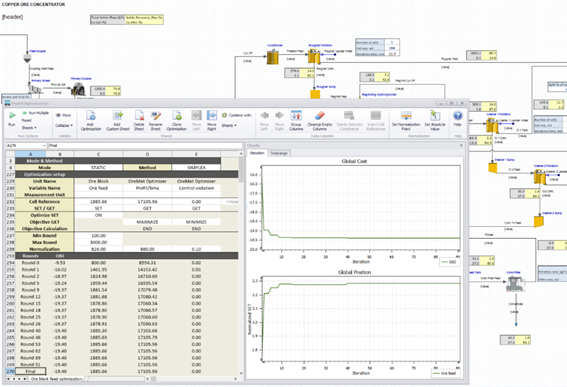The image size is (567, 387).
Task: Click More visibility option
Action: click(x=63, y=115)
